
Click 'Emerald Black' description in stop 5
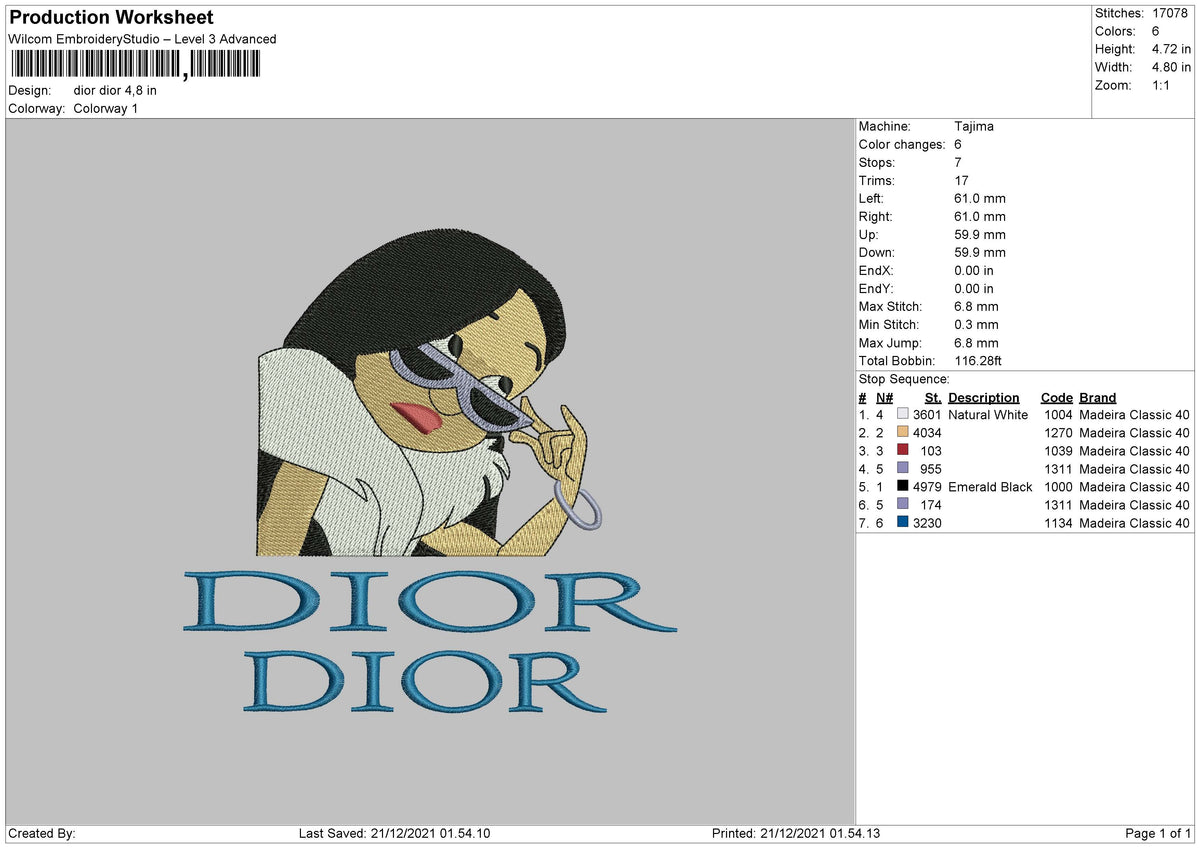pos(990,487)
